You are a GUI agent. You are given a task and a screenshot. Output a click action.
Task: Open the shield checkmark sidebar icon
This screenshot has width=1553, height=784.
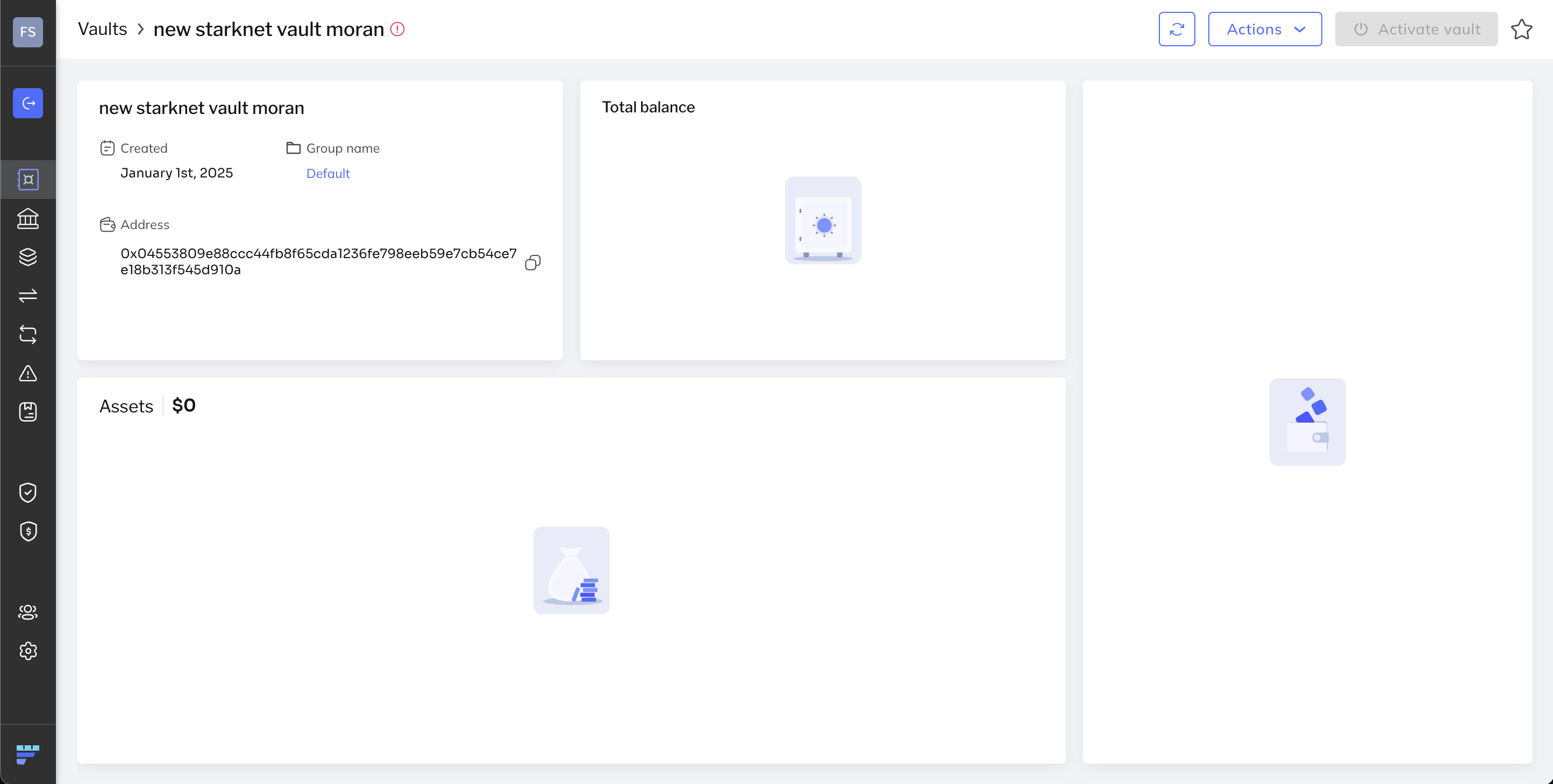[28, 492]
